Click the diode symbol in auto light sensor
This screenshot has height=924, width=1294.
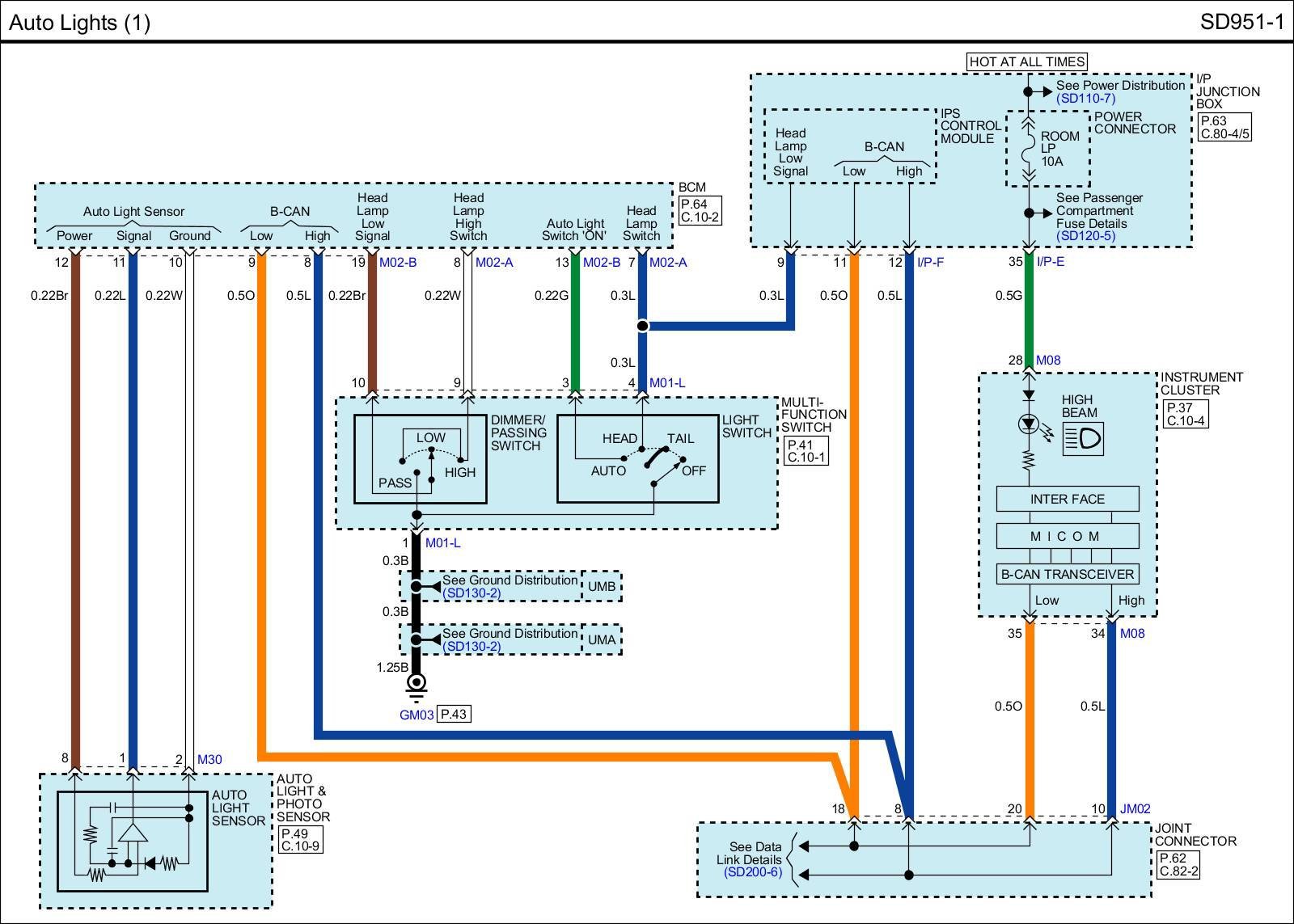pyautogui.click(x=150, y=863)
